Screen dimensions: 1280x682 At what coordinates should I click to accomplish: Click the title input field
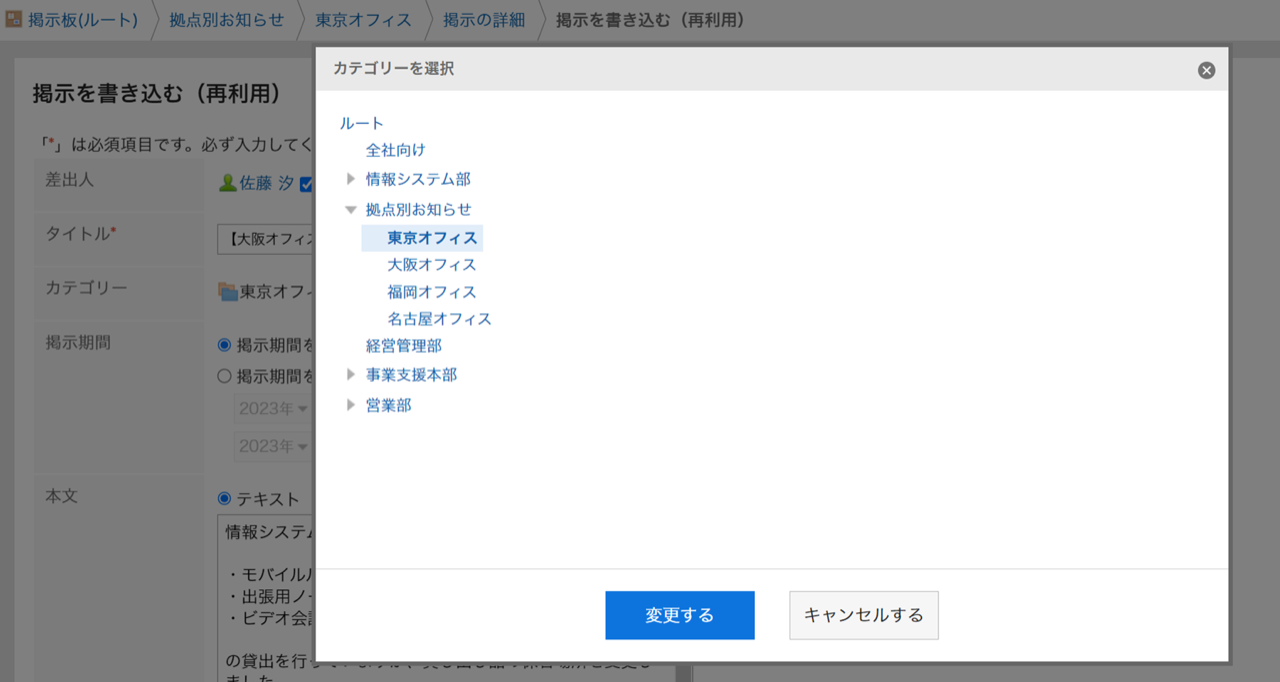[x=267, y=239]
